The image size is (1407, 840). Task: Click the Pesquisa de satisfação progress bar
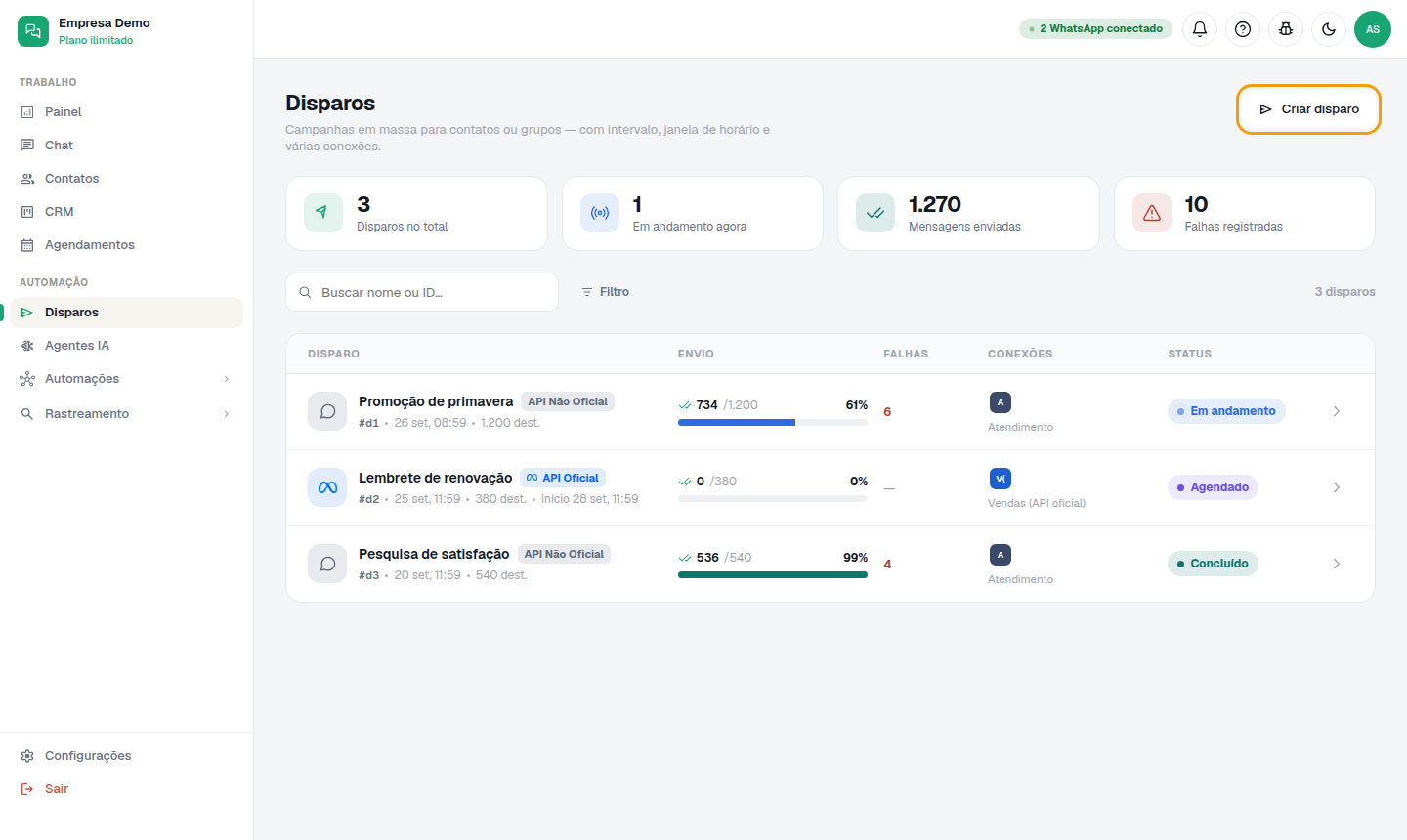773,575
